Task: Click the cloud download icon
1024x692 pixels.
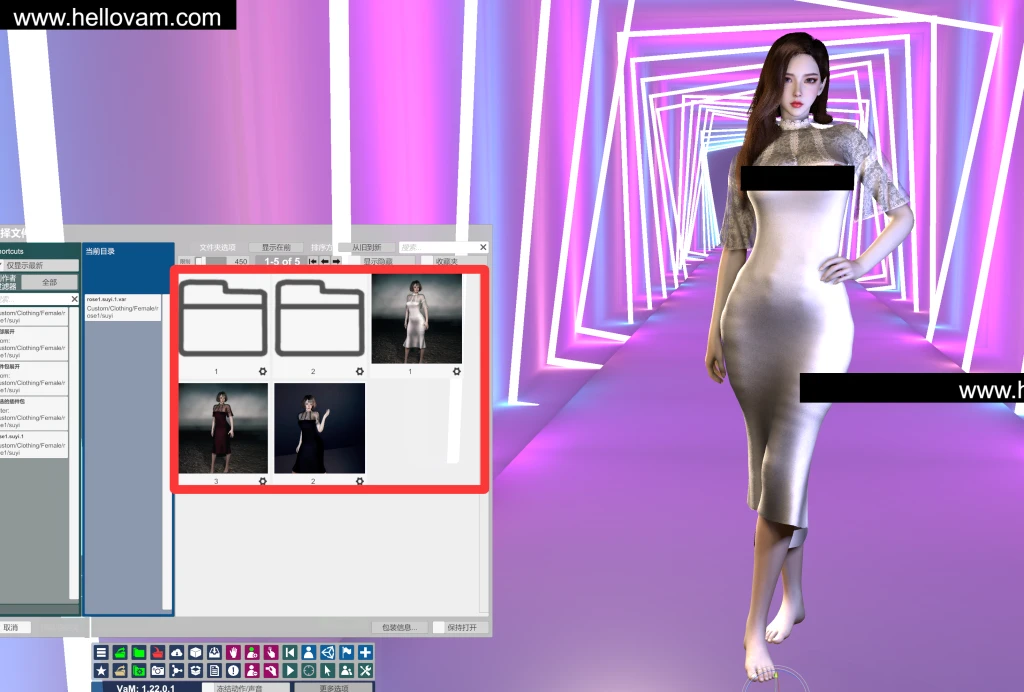Action: [x=177, y=653]
